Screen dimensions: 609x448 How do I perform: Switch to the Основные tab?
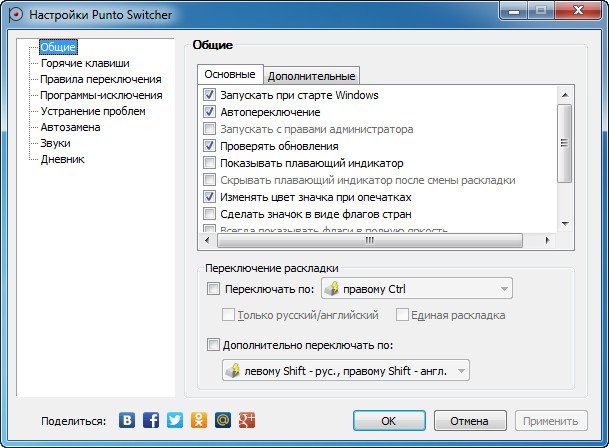pyautogui.click(x=230, y=74)
